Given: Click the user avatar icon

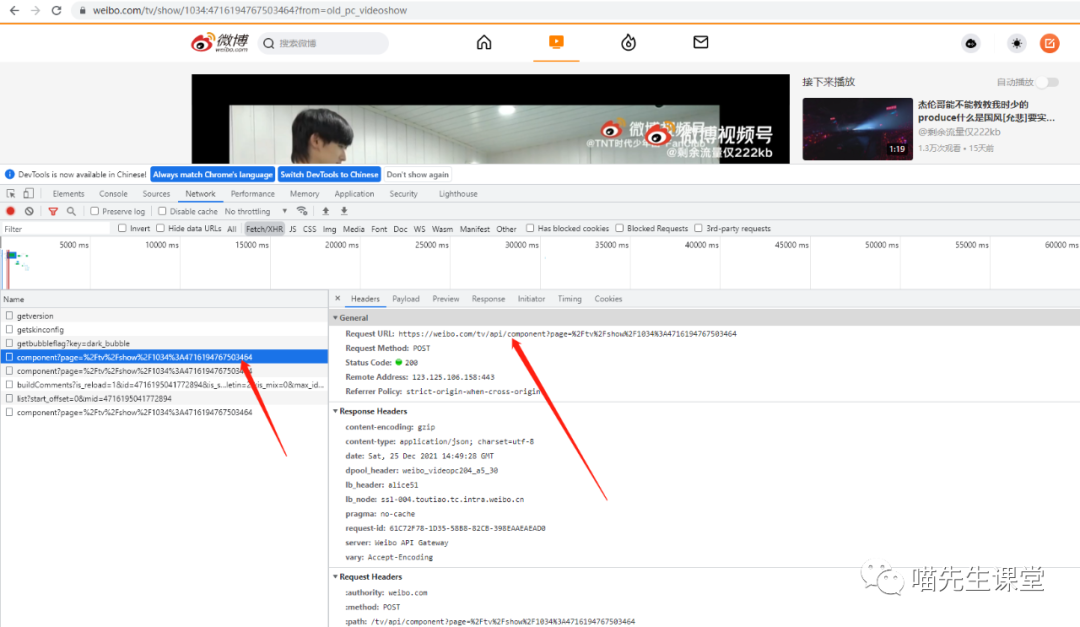Looking at the screenshot, I should coord(970,43).
